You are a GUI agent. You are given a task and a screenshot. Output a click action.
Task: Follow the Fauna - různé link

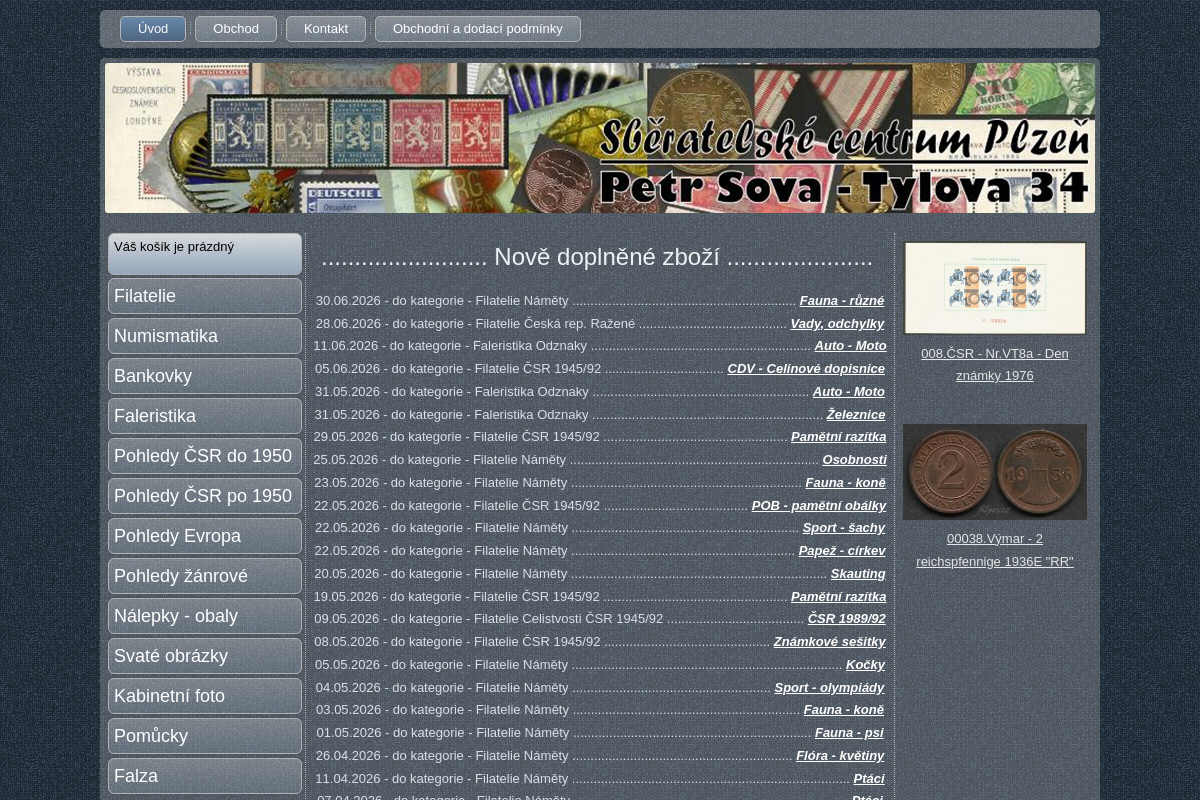click(842, 300)
